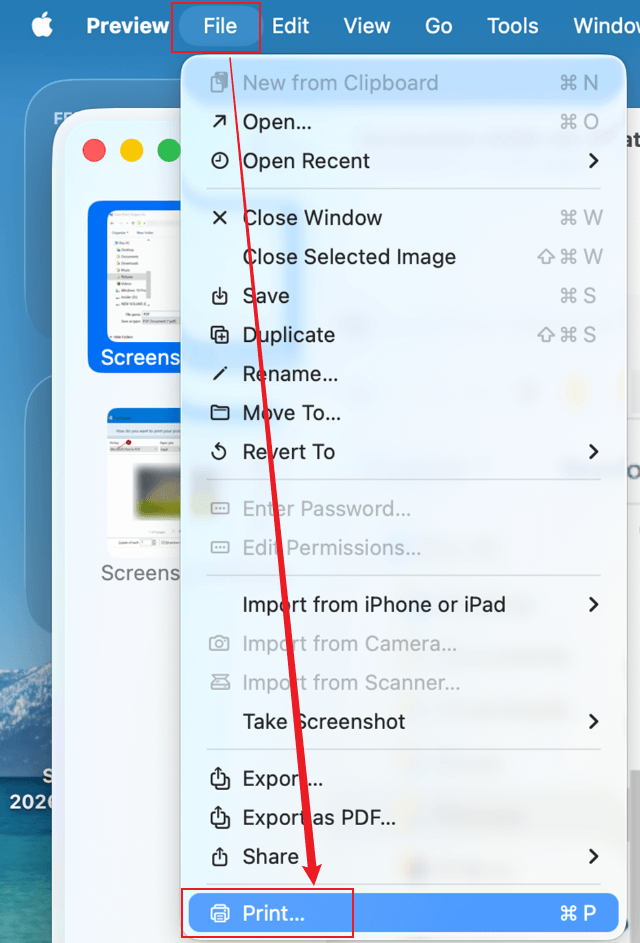Expand the Take Screenshot submenu

pyautogui.click(x=404, y=722)
